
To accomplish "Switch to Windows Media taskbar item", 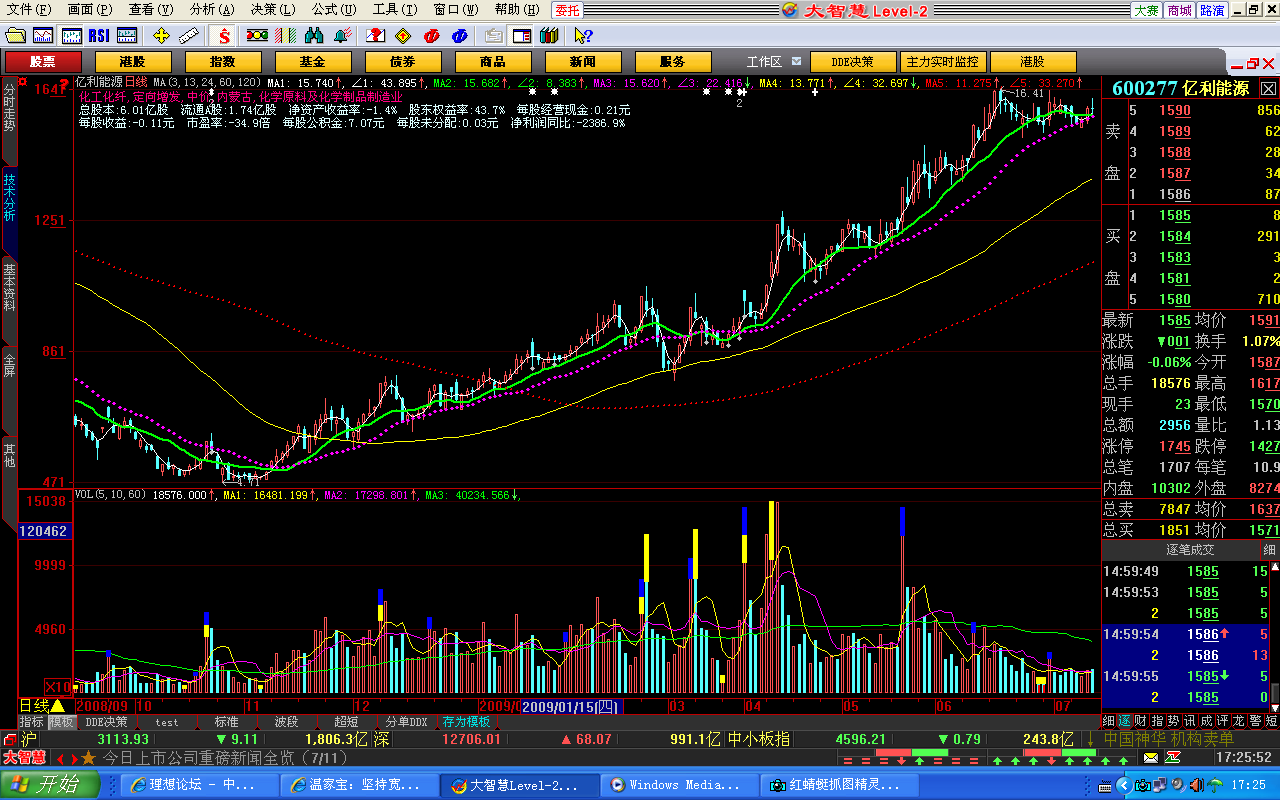I will 681,785.
